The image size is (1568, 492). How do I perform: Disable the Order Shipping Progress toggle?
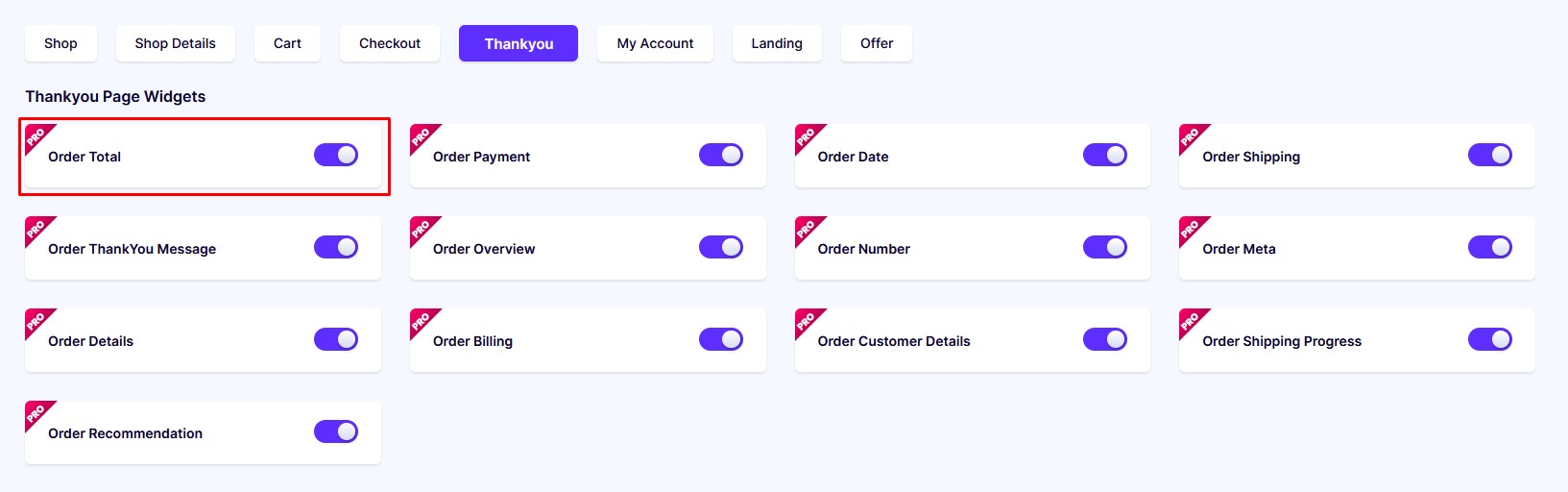pos(1490,339)
